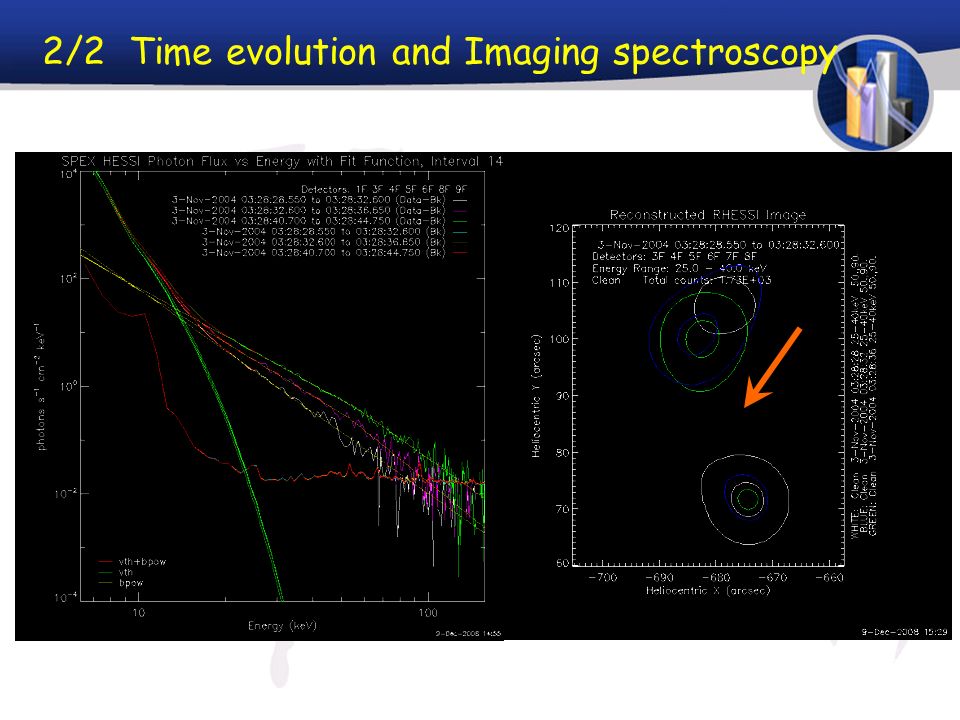Select the left photon flux spectrum plot
The height and width of the screenshot is (720, 960).
coord(259,396)
